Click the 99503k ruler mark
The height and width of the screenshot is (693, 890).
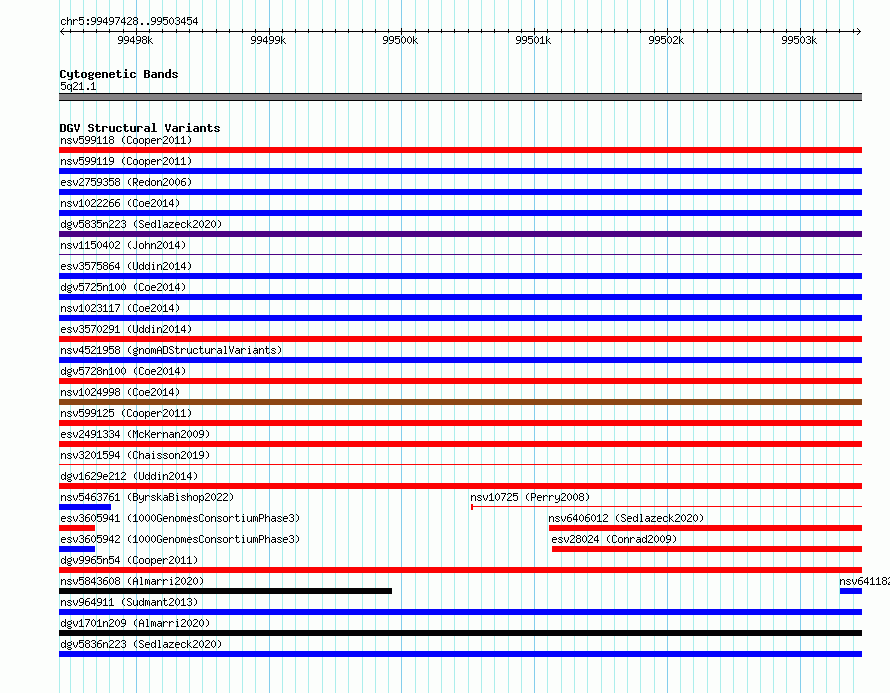click(799, 40)
